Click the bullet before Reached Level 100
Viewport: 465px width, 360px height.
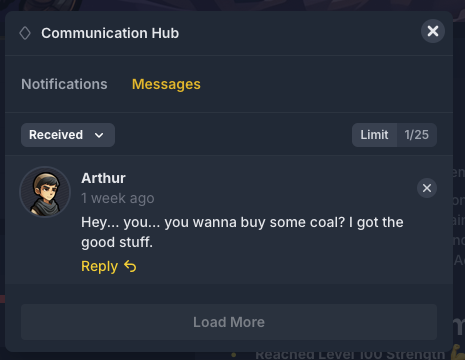pos(234,355)
